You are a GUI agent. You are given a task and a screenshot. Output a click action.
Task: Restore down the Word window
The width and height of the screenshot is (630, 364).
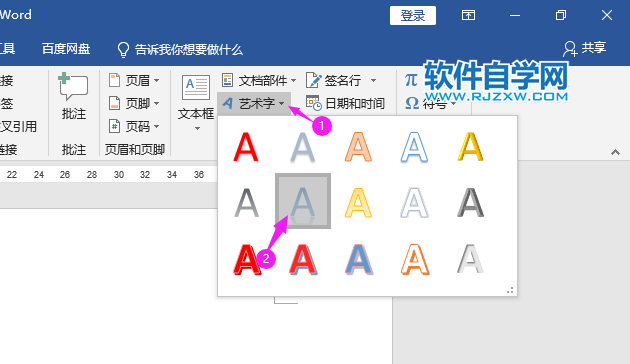[561, 15]
